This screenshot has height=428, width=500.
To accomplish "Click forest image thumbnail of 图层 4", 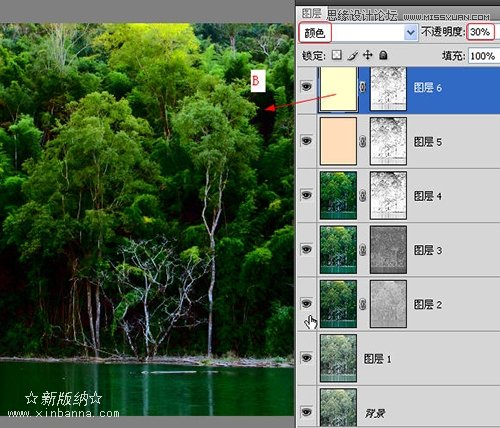I will pos(338,195).
